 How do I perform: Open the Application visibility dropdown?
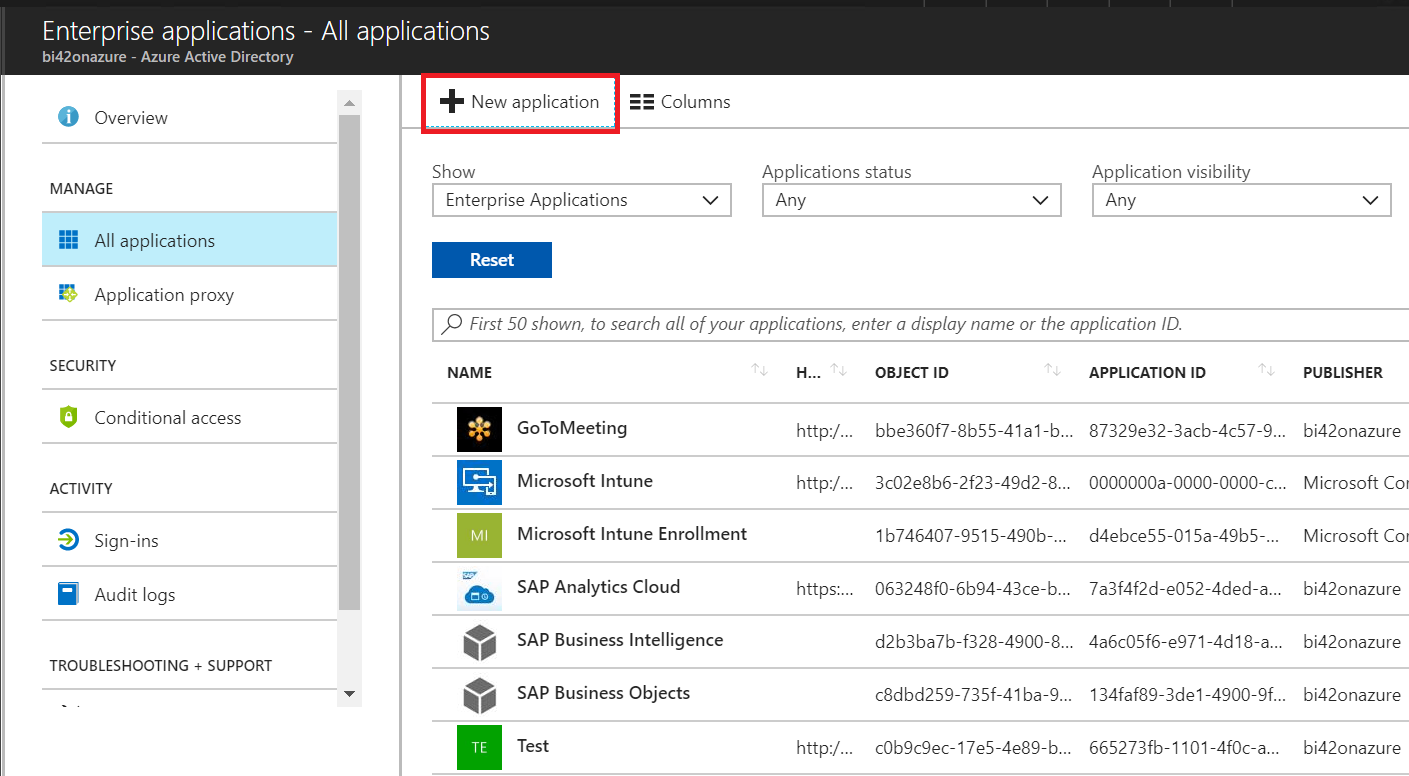tap(1241, 200)
